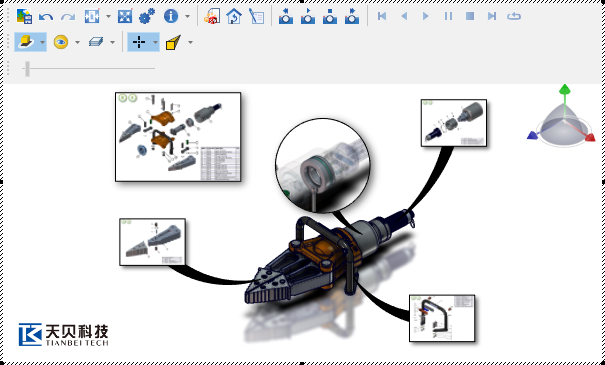
Task: Click the first camera view icon
Action: coord(286,16)
